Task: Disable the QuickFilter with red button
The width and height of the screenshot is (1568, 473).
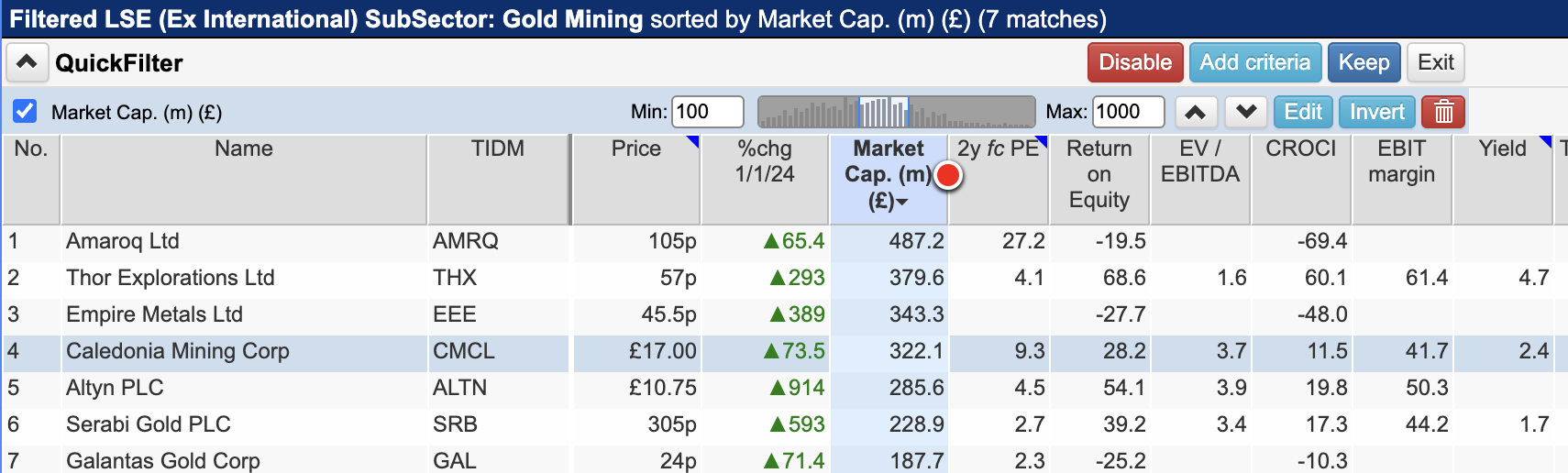Action: 1135,62
